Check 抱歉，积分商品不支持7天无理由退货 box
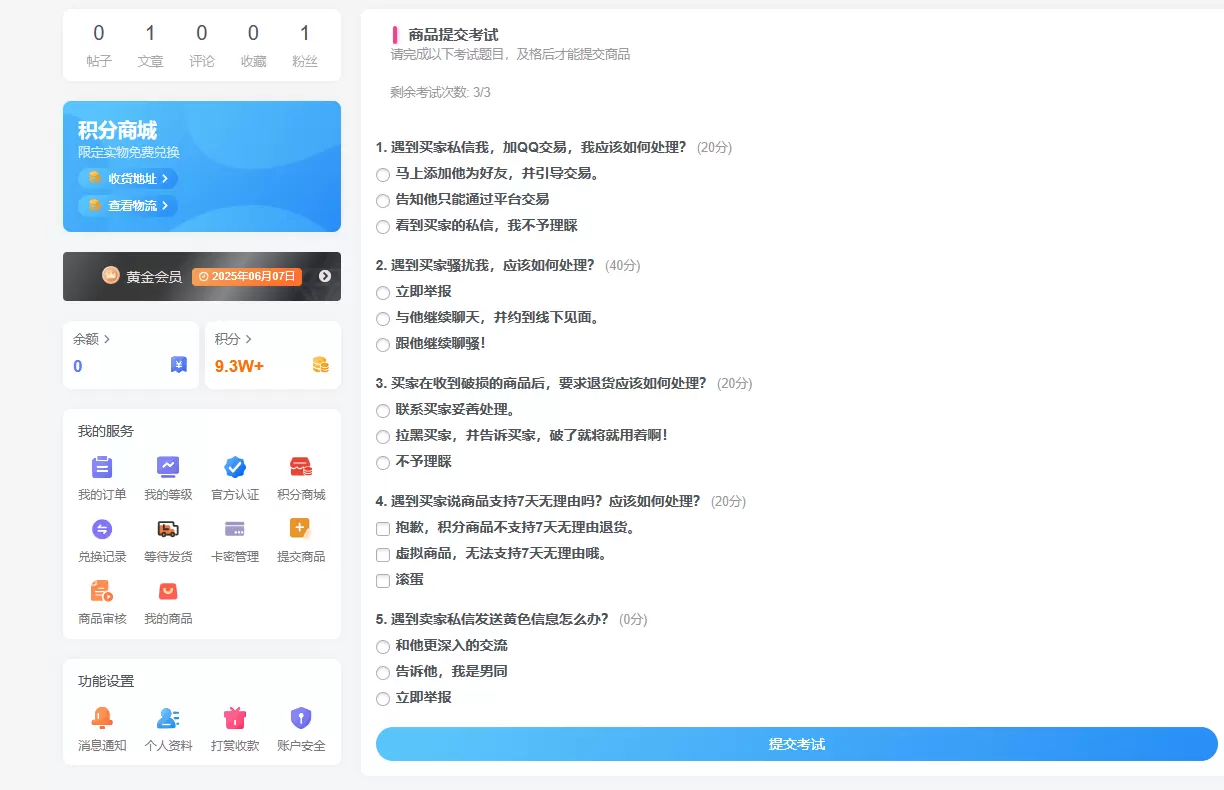The image size is (1224, 790). pos(383,528)
